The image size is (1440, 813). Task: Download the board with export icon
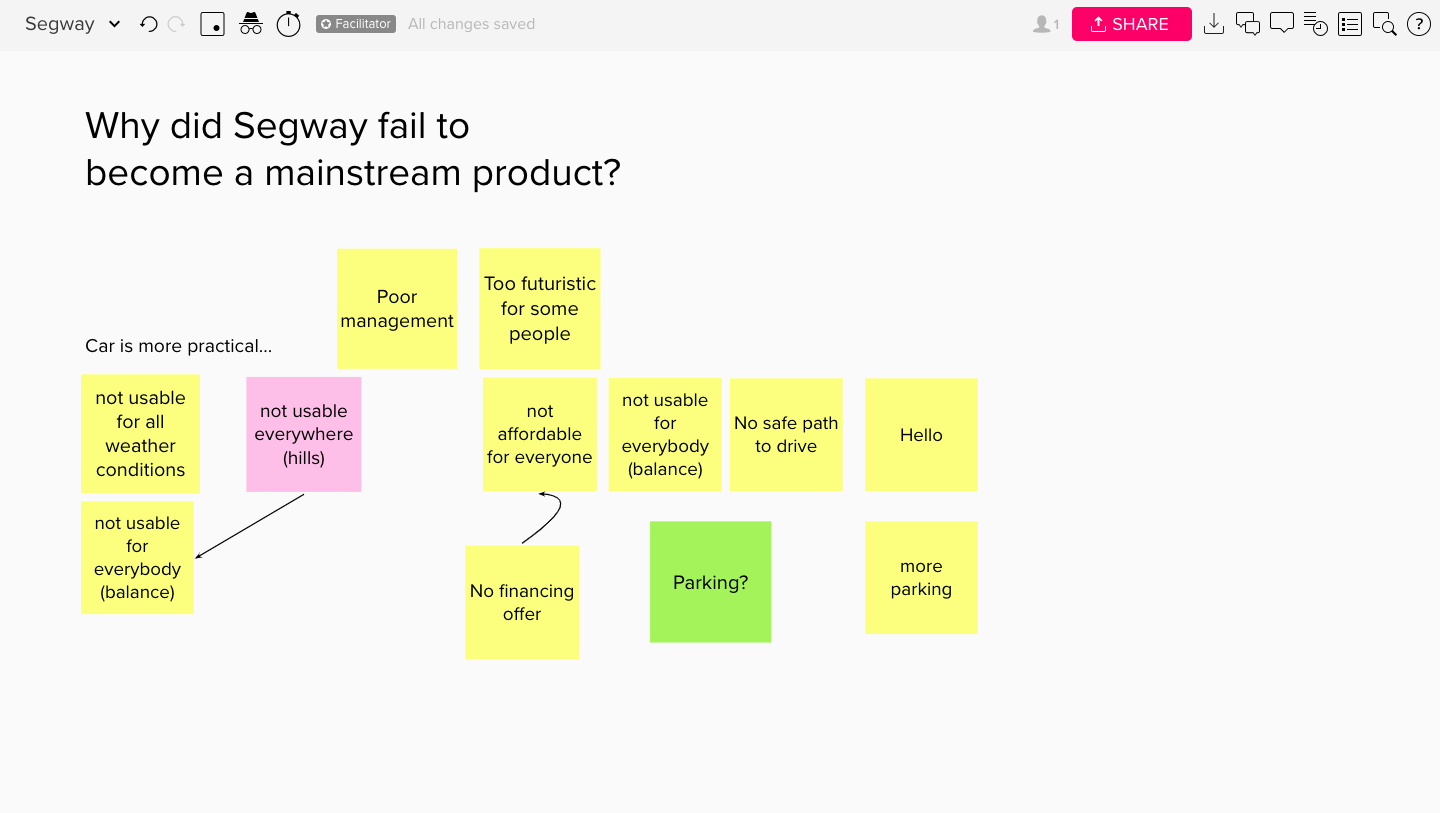pos(1214,24)
